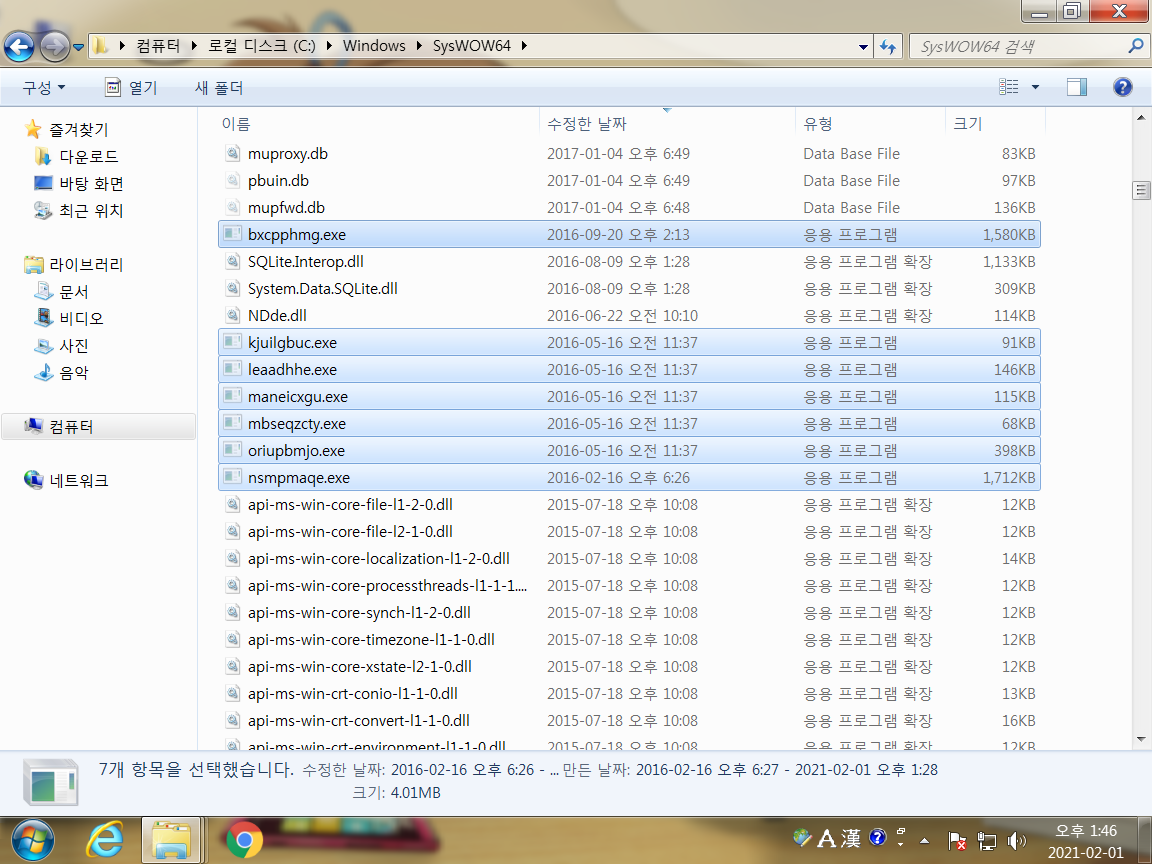Image resolution: width=1152 pixels, height=864 pixels.
Task: Select api-ms-win-crt-conio-l1-1-0.dll
Action: pyautogui.click(x=353, y=694)
